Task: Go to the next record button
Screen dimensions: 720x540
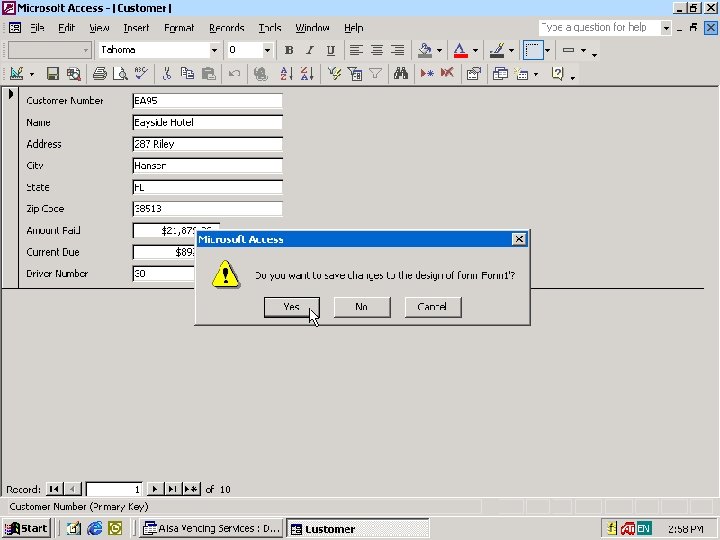Action: pos(155,489)
